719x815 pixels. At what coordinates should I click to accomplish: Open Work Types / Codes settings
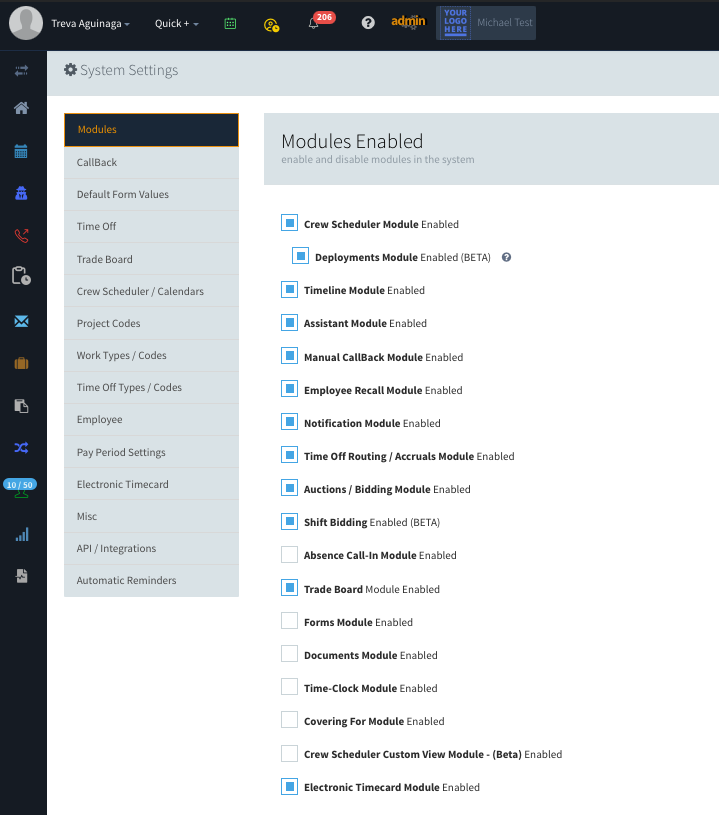pos(151,356)
